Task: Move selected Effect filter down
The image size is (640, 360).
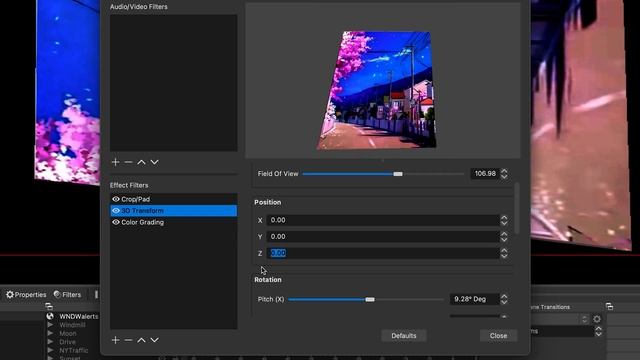Action: pos(154,340)
